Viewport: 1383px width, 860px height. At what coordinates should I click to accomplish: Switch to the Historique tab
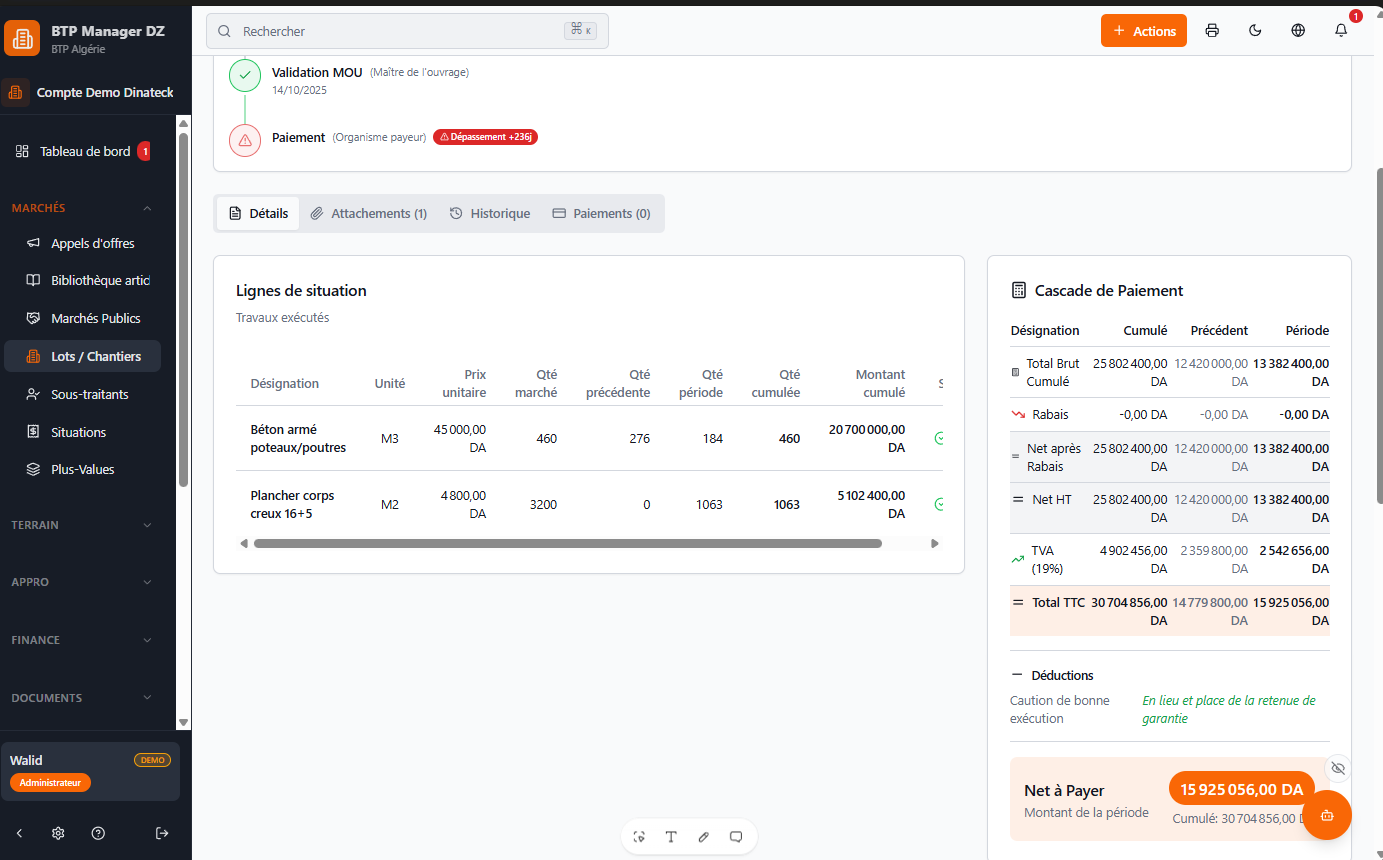[490, 213]
